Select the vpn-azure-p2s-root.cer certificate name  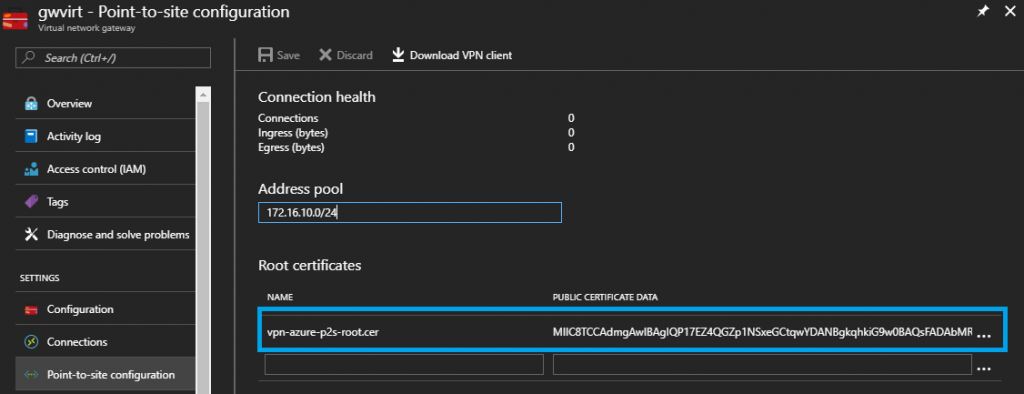[323, 332]
